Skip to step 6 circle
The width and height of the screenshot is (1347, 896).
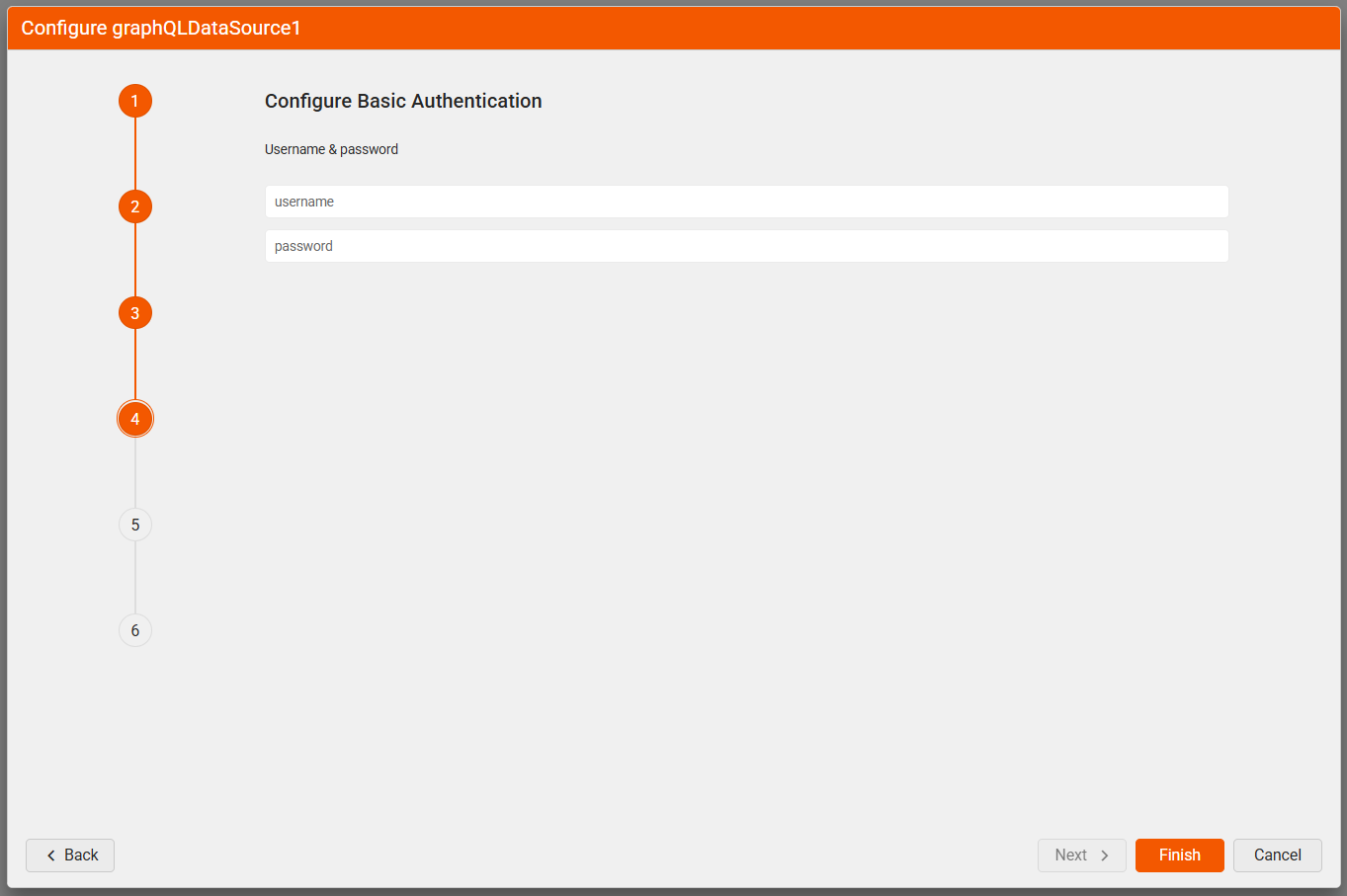(x=135, y=630)
